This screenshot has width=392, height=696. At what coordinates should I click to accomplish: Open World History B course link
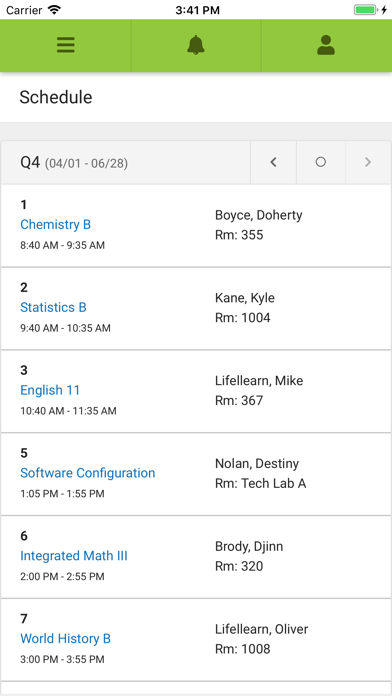[65, 639]
